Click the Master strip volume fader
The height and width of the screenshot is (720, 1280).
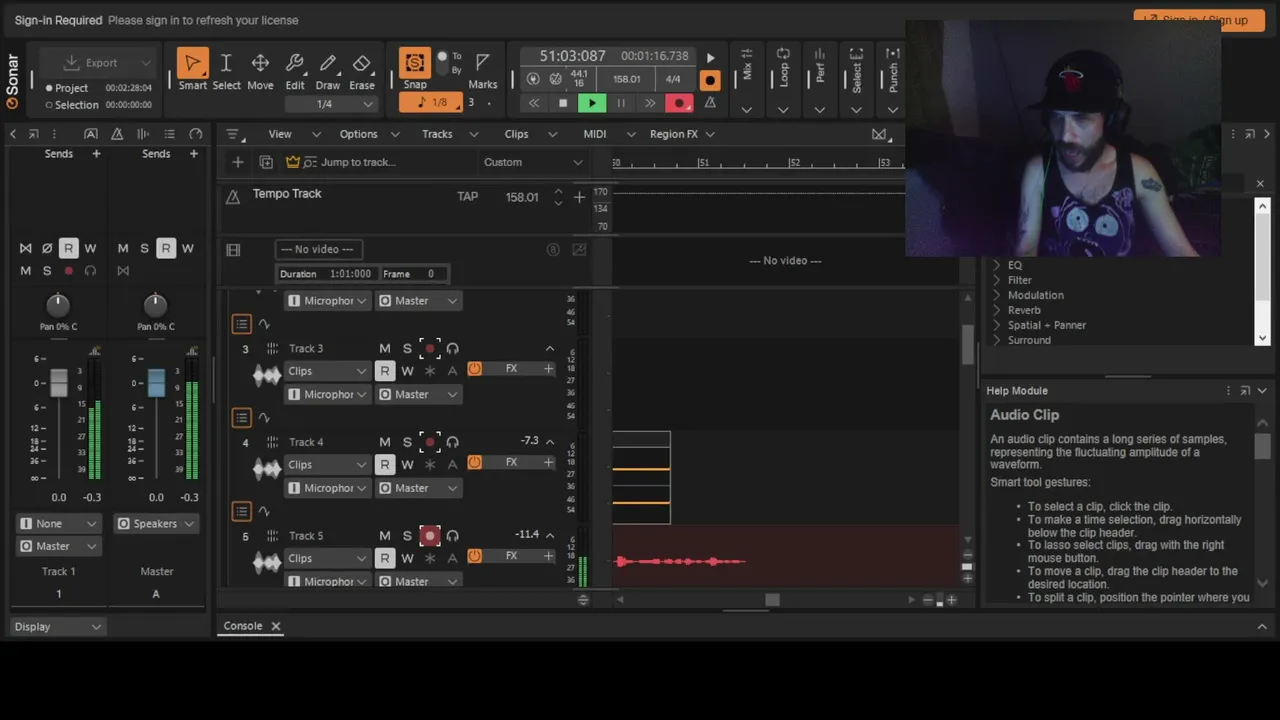(156, 381)
